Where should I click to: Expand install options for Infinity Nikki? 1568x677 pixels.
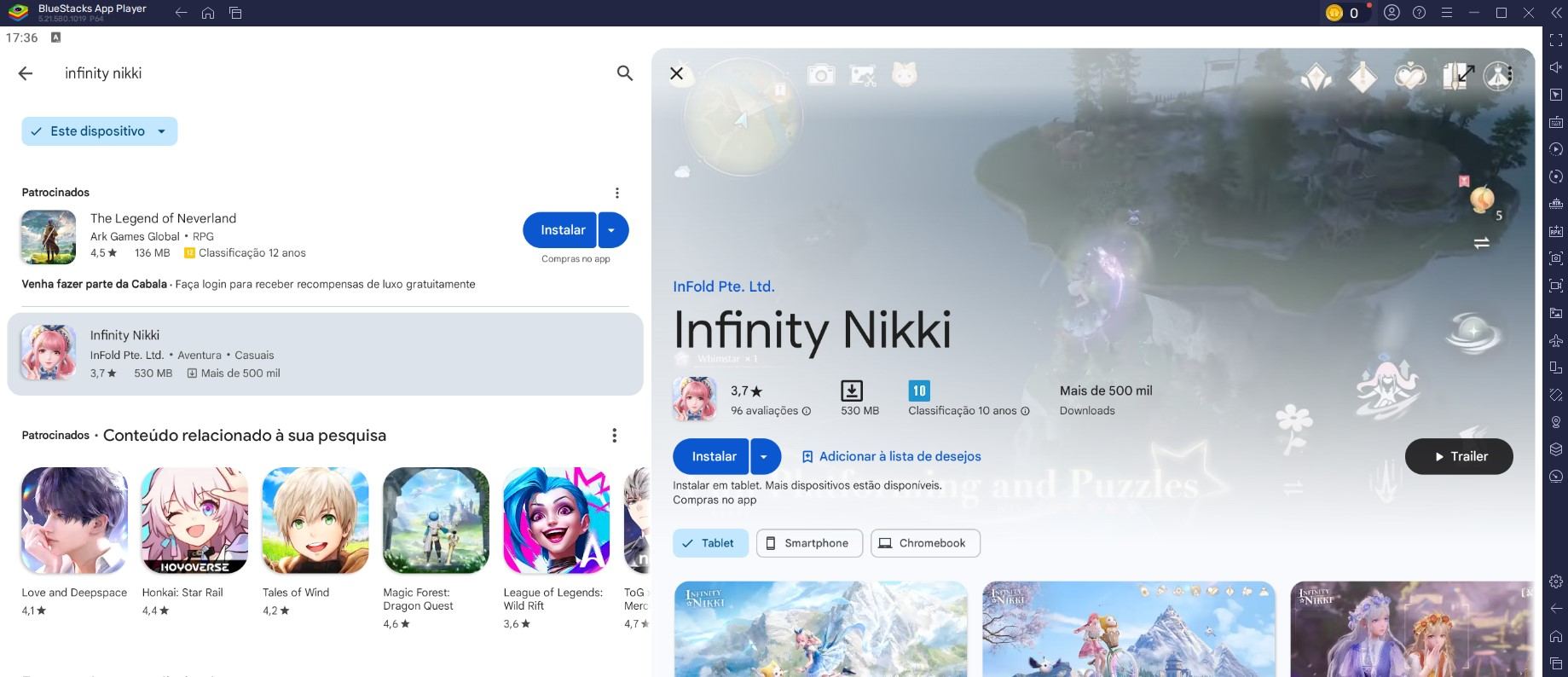pyautogui.click(x=765, y=457)
